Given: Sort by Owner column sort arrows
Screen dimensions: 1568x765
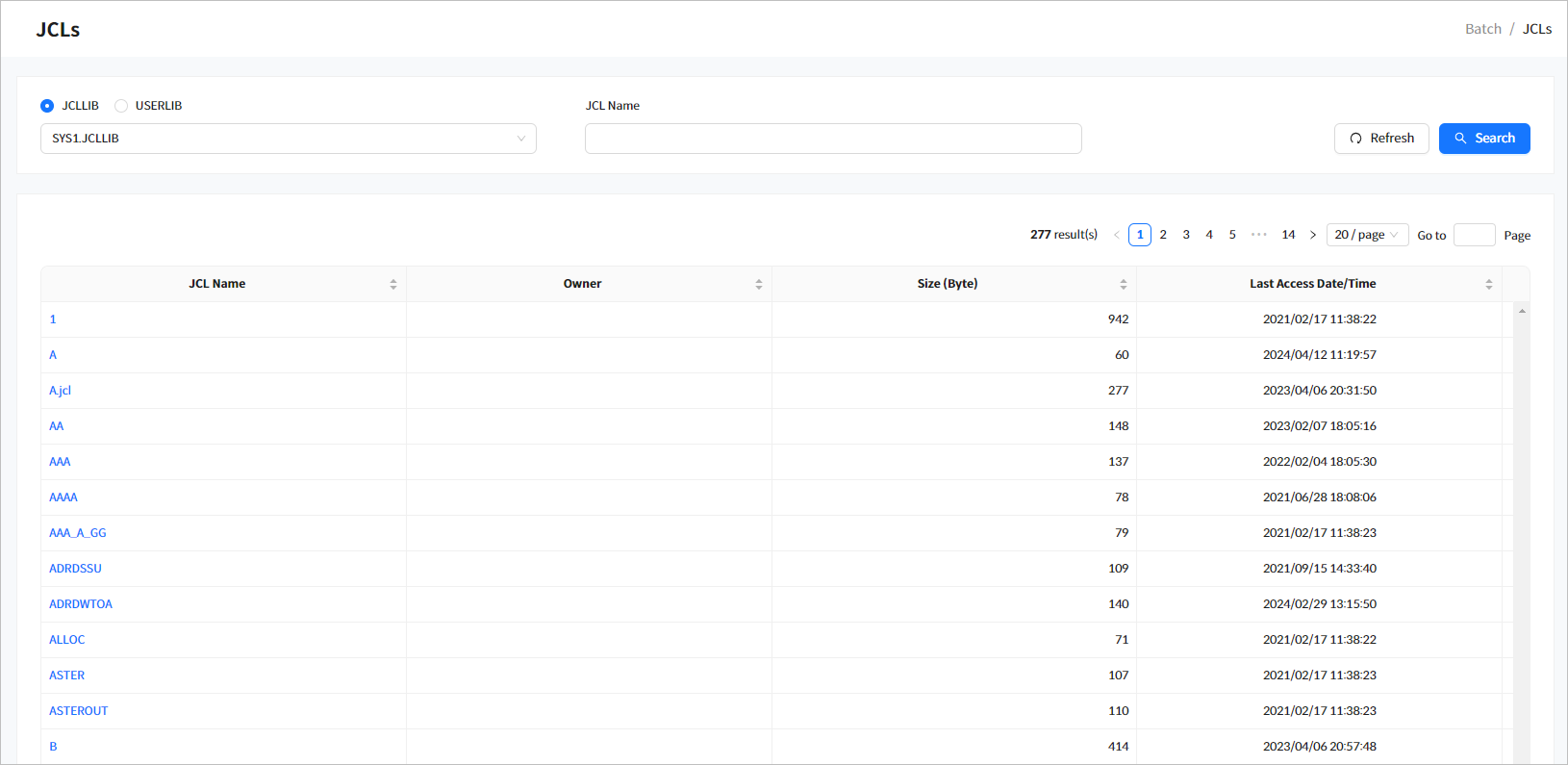Looking at the screenshot, I should coord(758,284).
